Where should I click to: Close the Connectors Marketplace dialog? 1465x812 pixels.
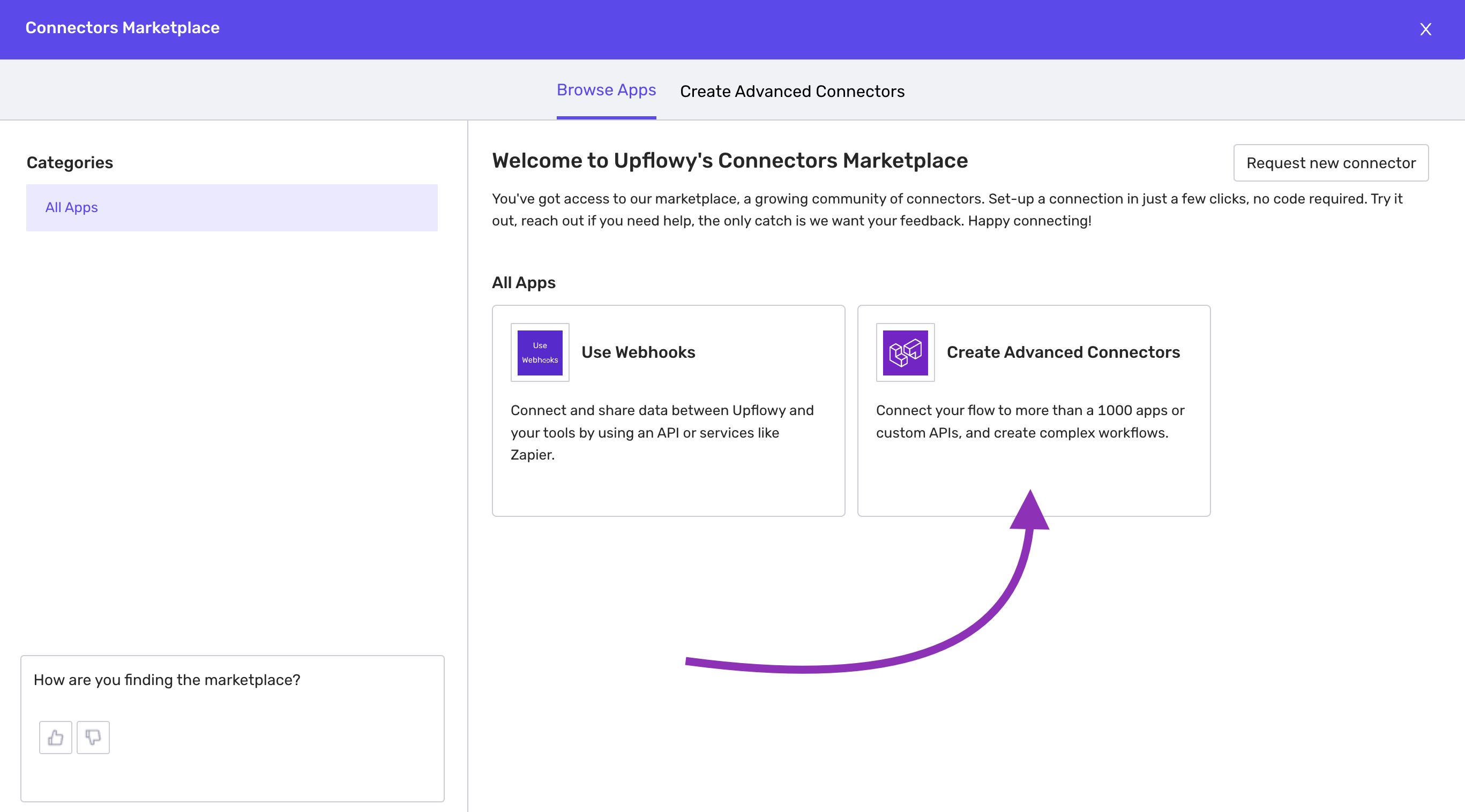[1425, 29]
